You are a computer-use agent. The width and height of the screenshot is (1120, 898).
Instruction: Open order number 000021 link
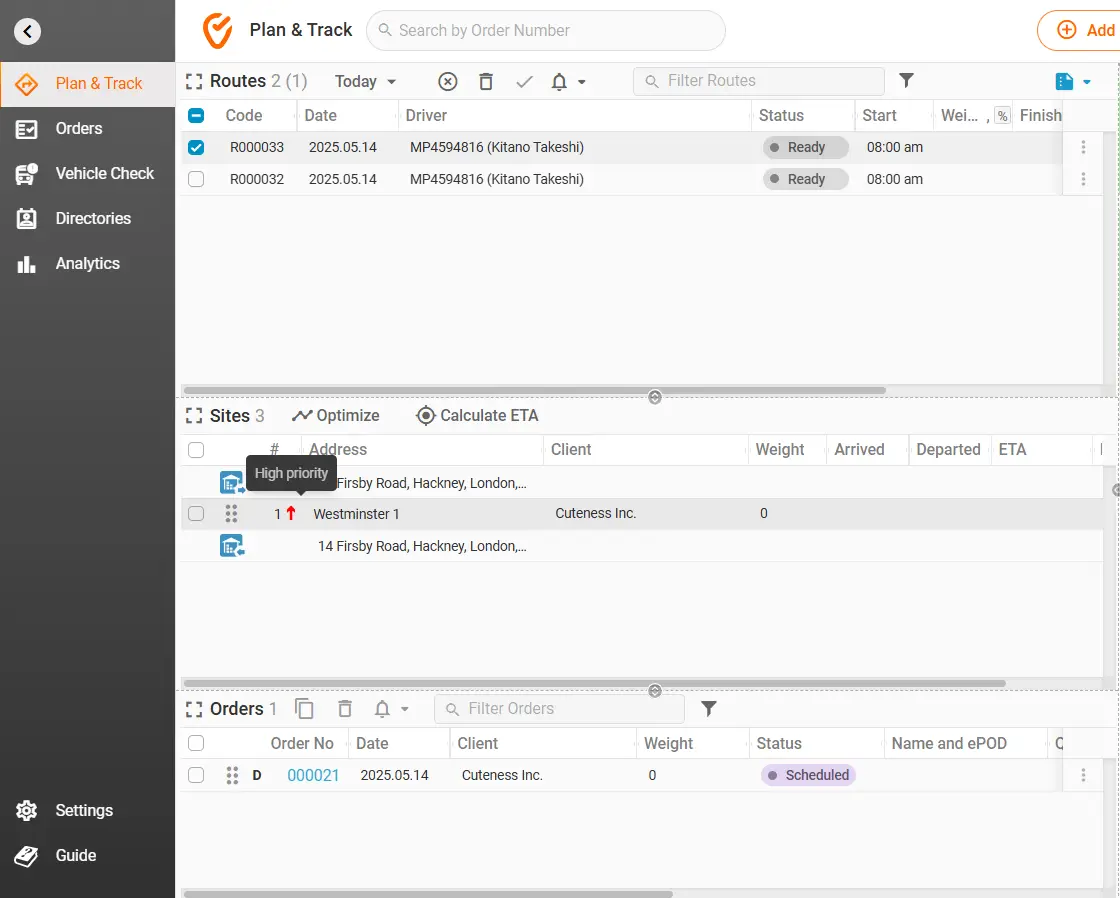[313, 775]
